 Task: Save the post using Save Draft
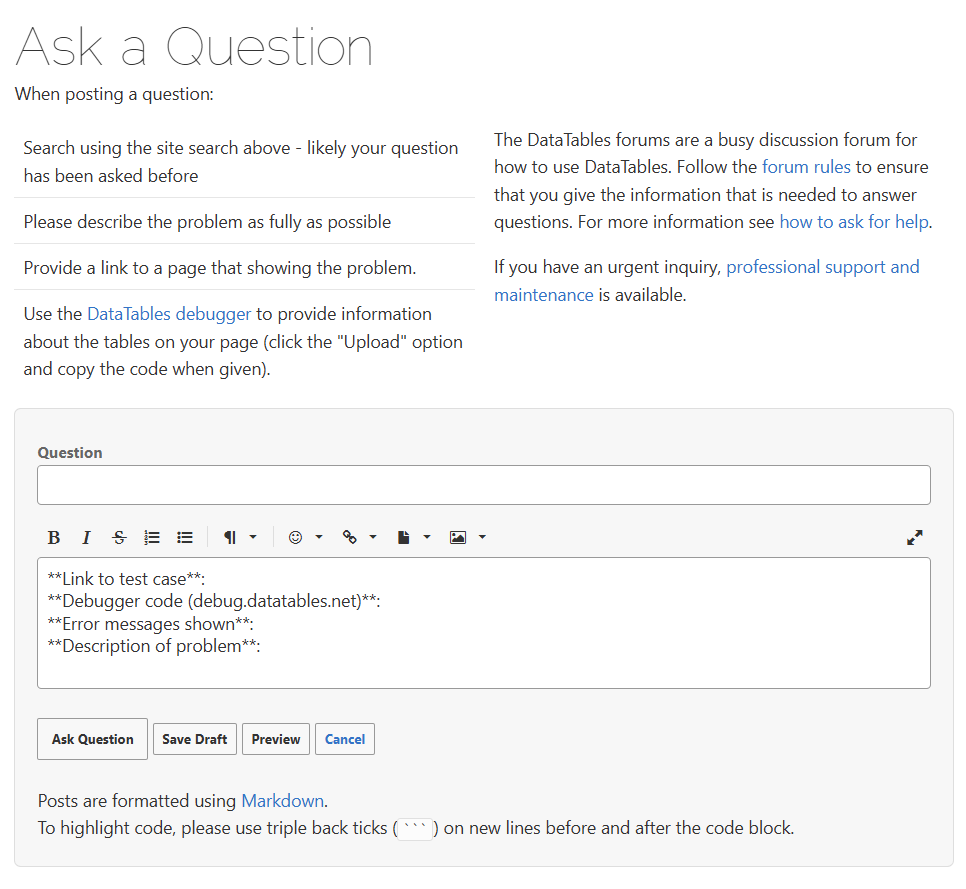tap(195, 740)
